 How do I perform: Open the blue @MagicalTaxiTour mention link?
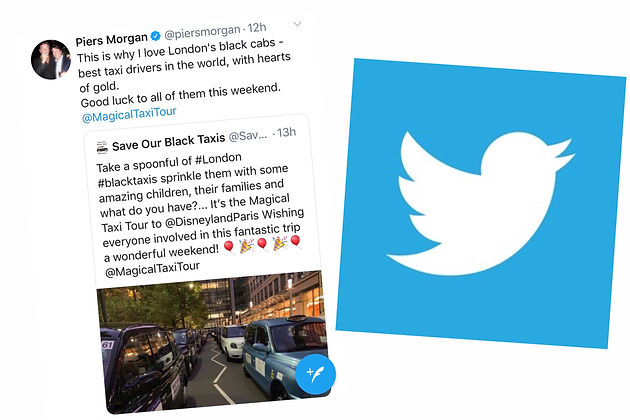(x=129, y=115)
